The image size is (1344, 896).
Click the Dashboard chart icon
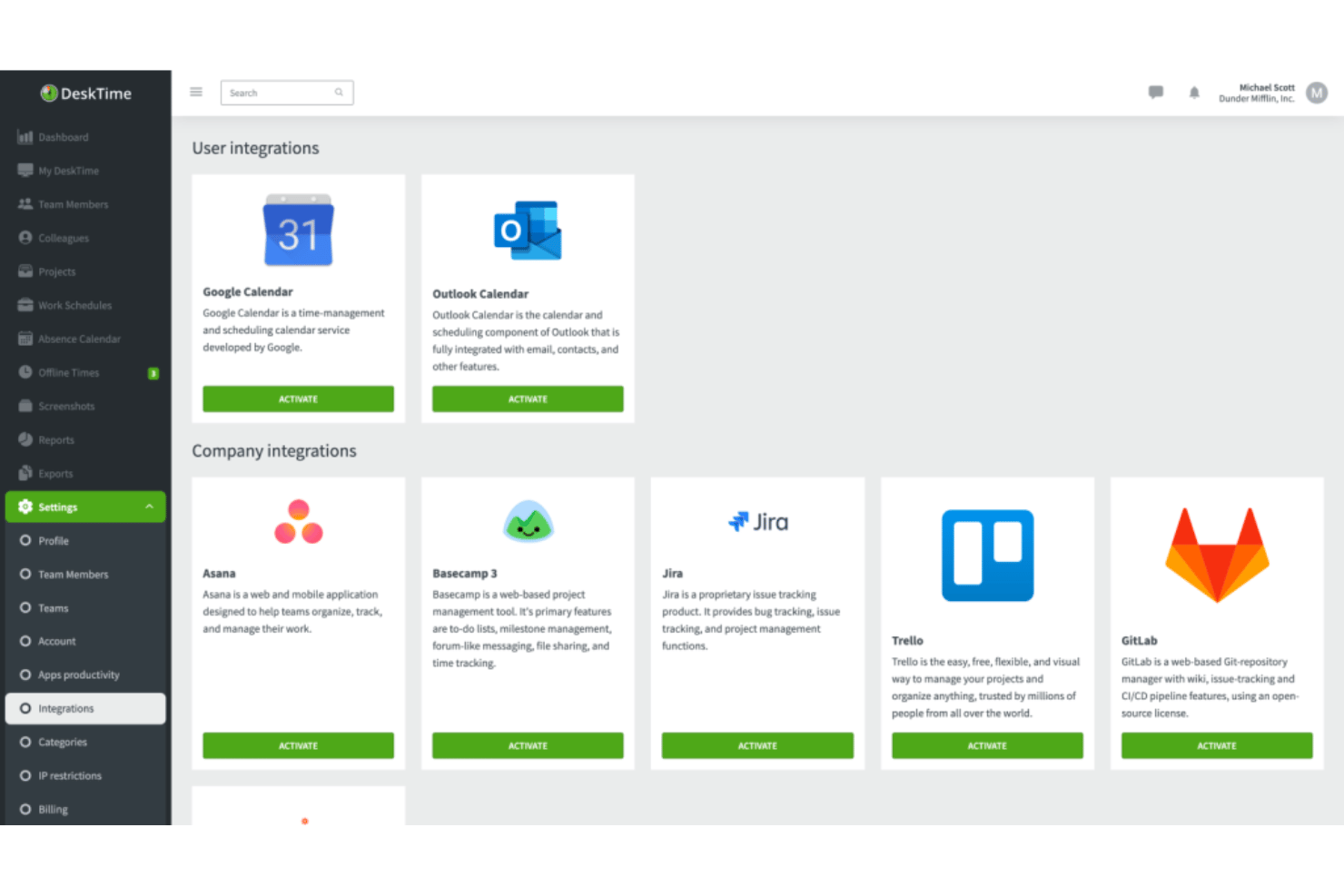[x=25, y=137]
